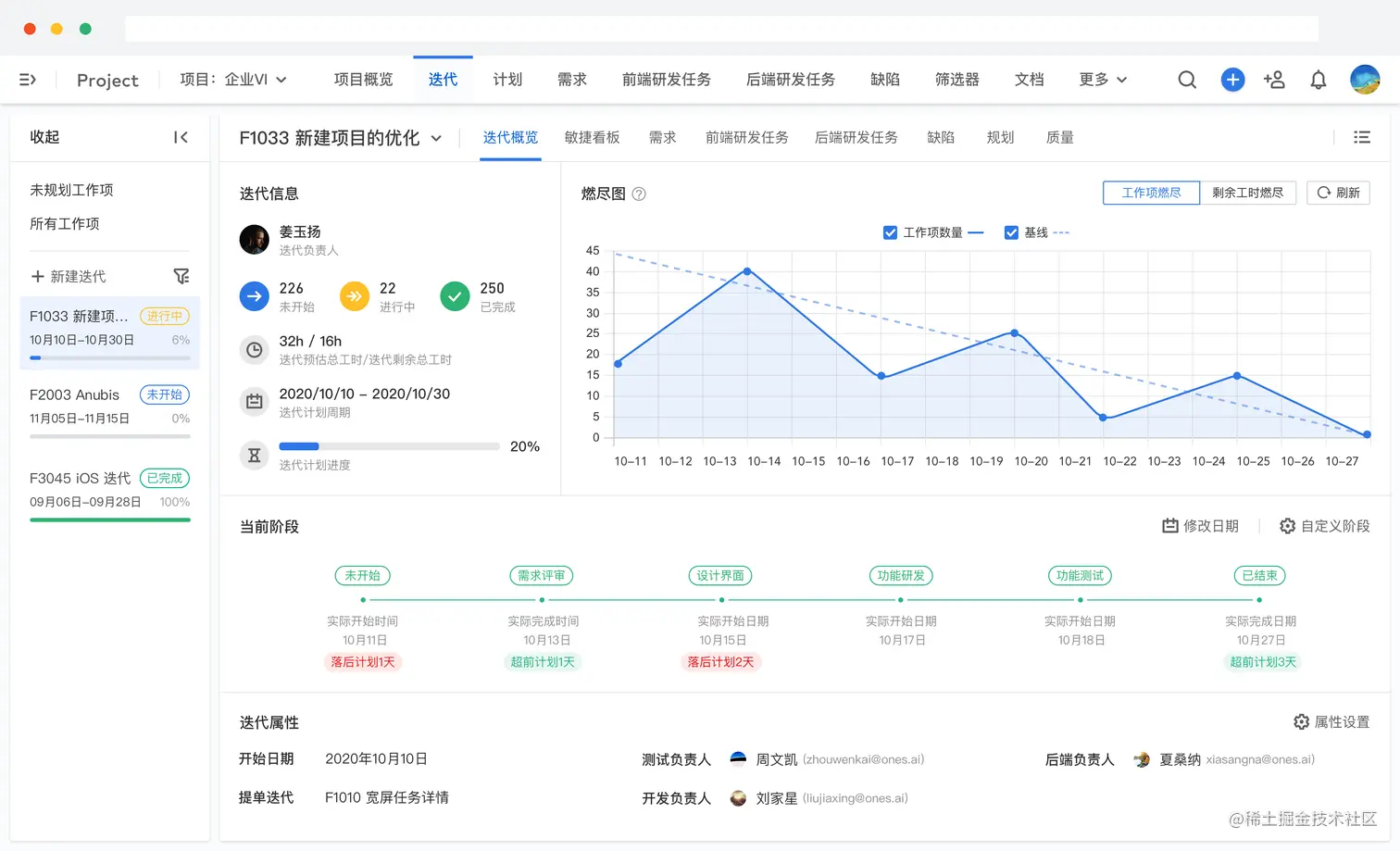Toggle the 基线 checkbox
Screen dimensions: 1400x851
click(x=1011, y=232)
